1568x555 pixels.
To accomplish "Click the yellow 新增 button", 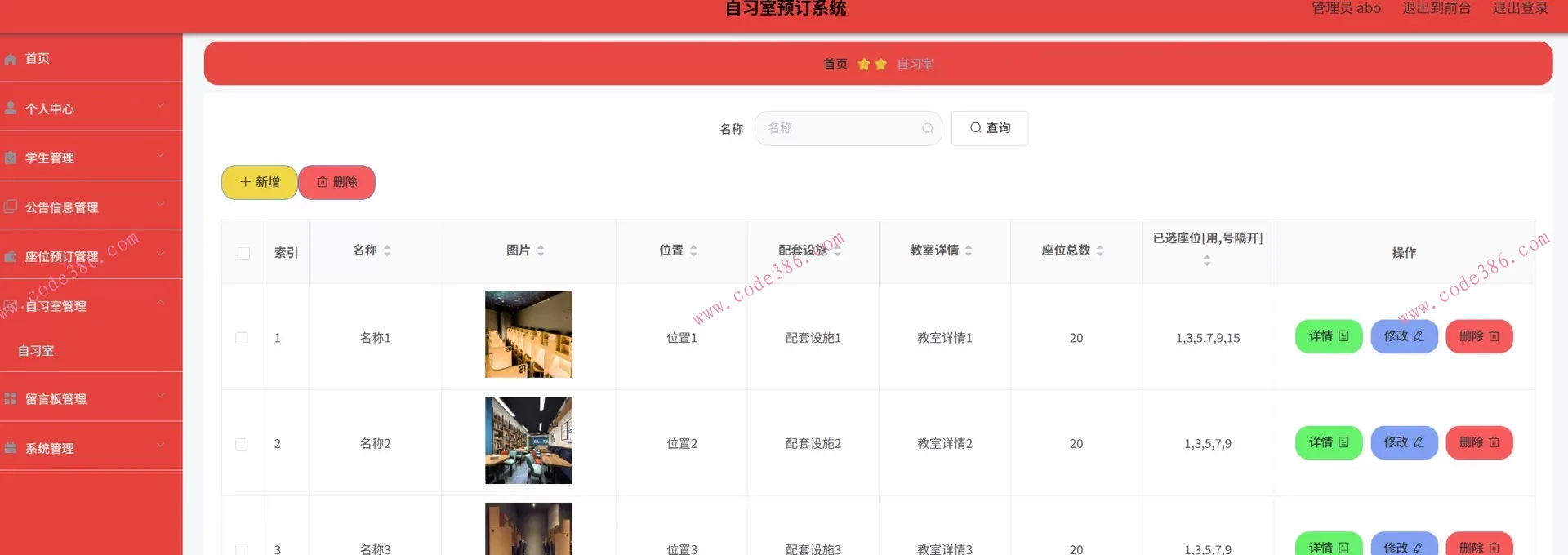I will click(260, 182).
